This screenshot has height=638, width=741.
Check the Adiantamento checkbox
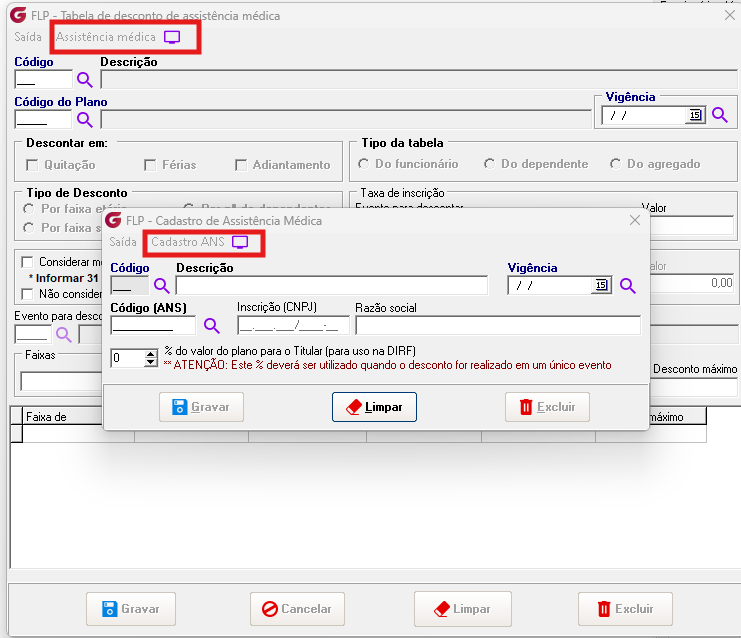pyautogui.click(x=241, y=165)
